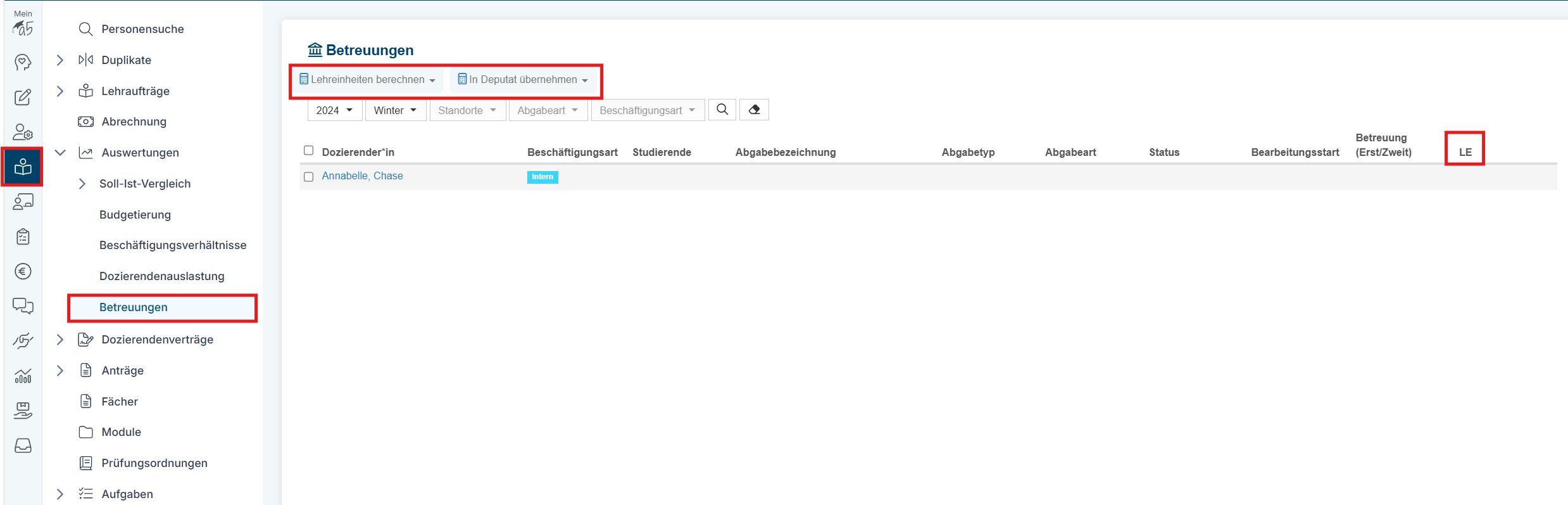The height and width of the screenshot is (505, 1568).
Task: Open the inbox tray sidebar icon
Action: pos(23,446)
